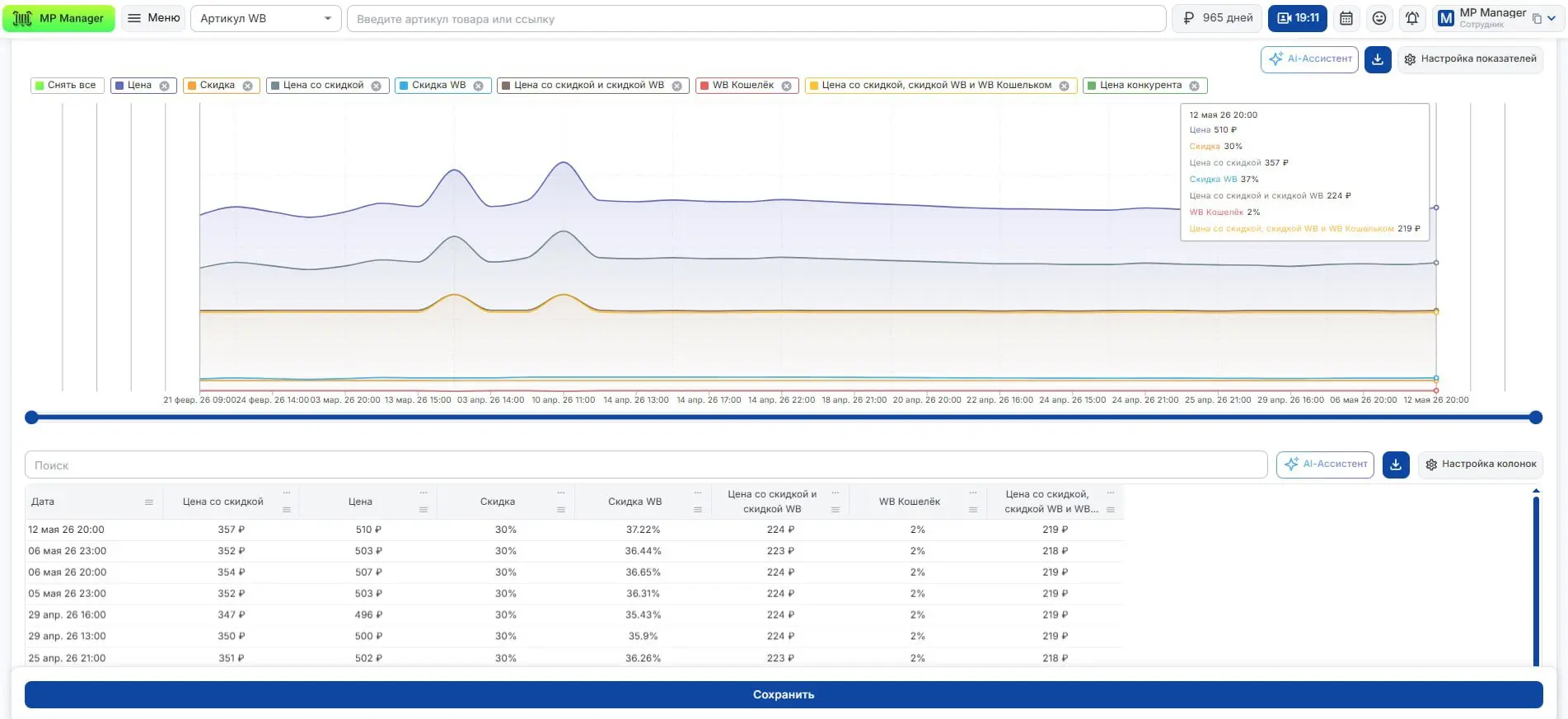This screenshot has width=1568, height=719.
Task: Remove the Скидка series with its x icon
Action: [x=247, y=86]
